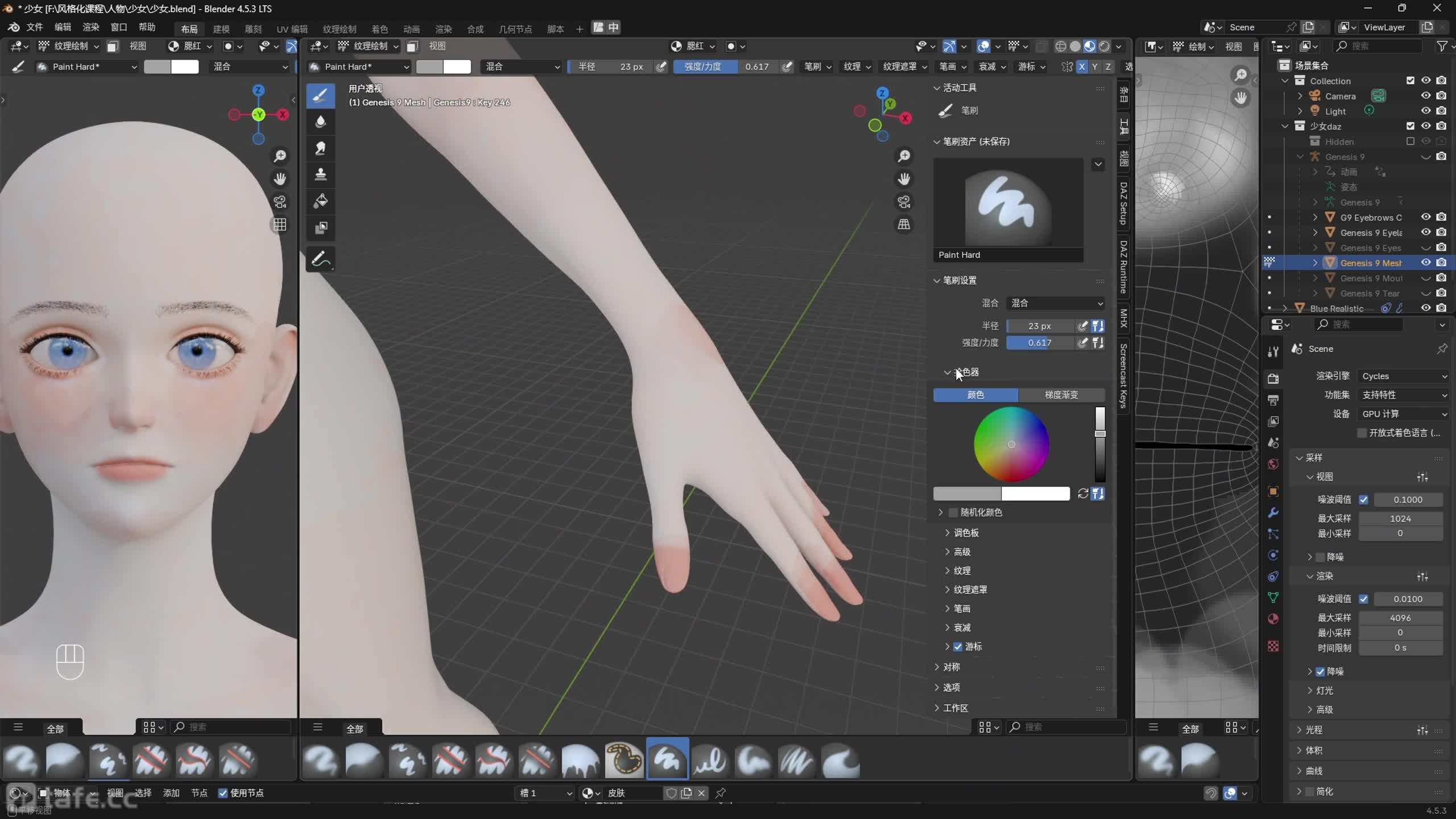Open the 渲染引擎 Cycles dropdown

[1404, 376]
